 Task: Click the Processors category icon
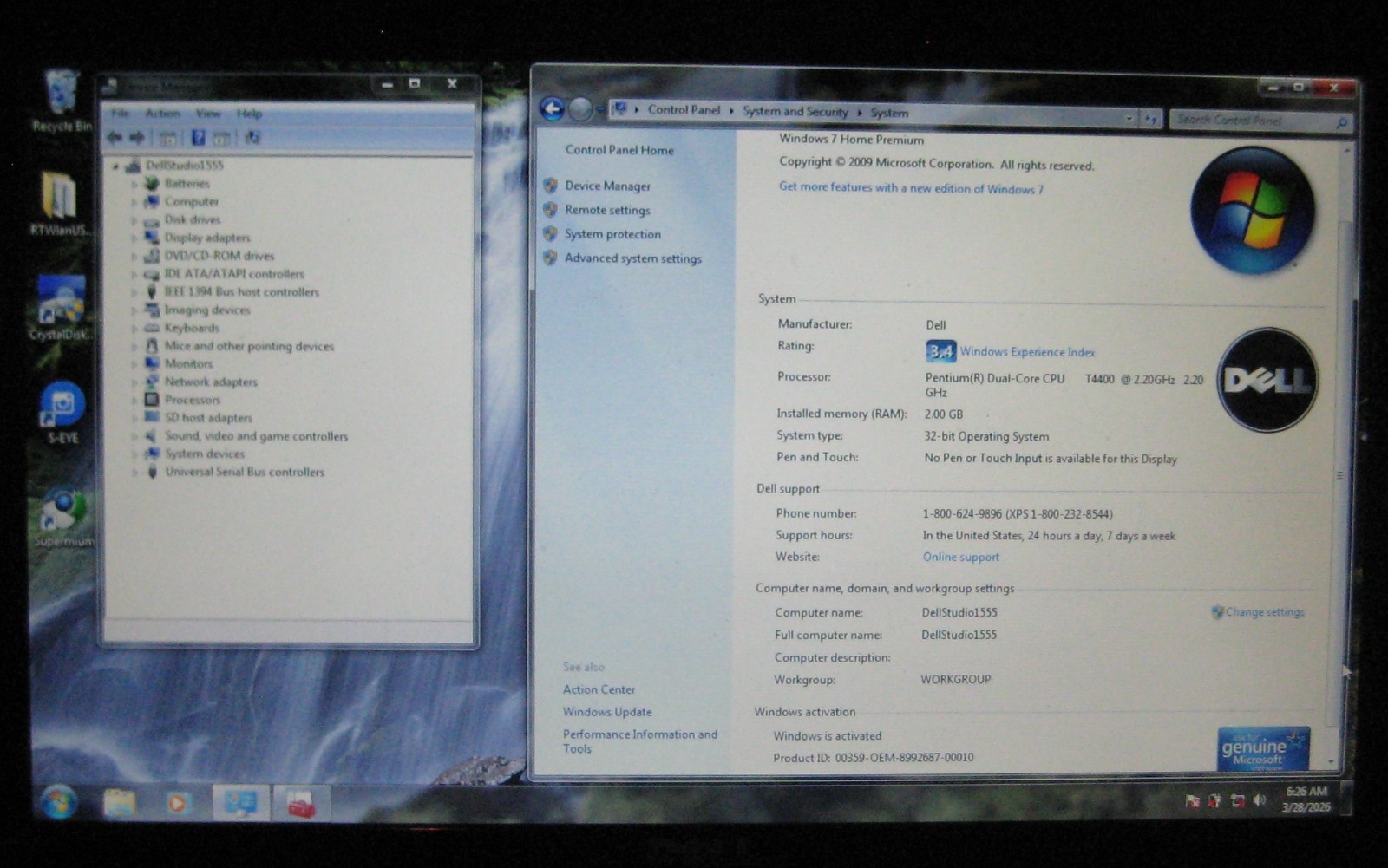click(152, 400)
